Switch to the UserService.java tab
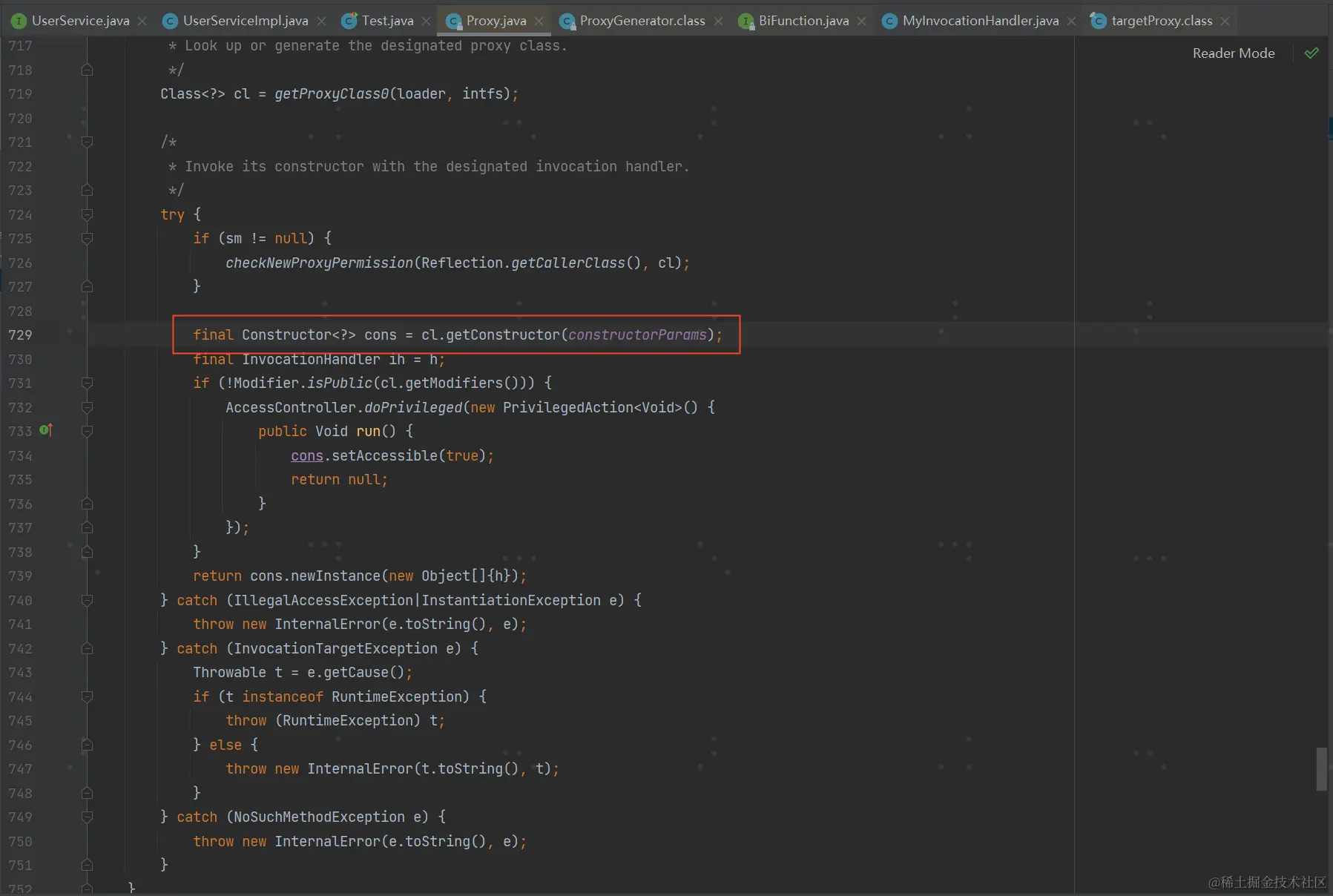 [79, 21]
